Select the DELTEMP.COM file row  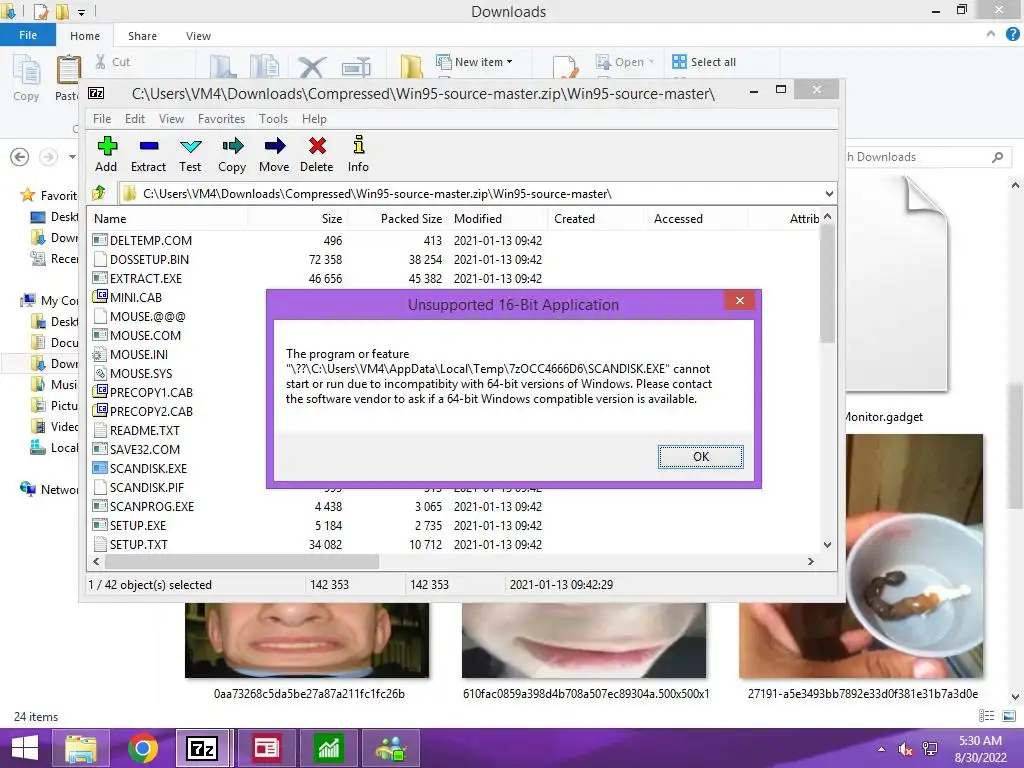tap(454, 240)
